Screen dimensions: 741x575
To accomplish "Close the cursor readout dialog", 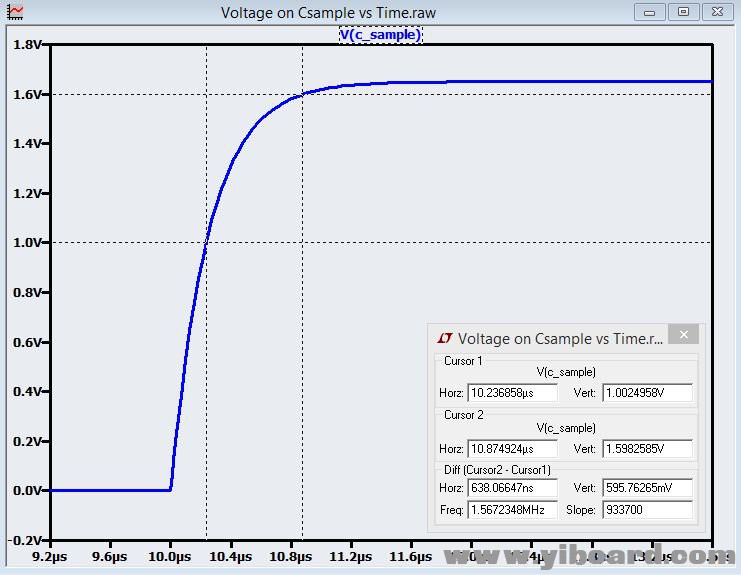I will pos(683,336).
